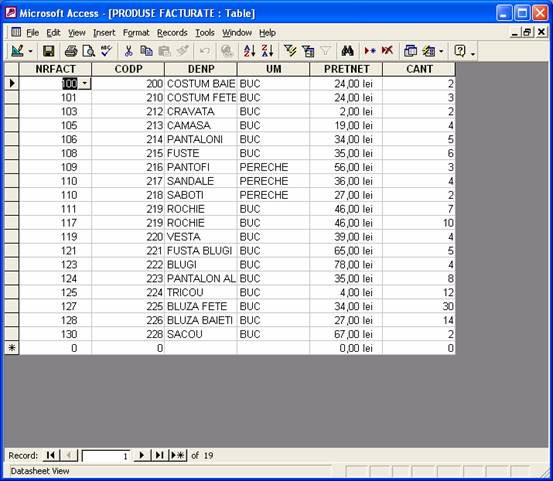Viewport: 553px width, 481px height.
Task: Click the record number input field
Action: [106, 456]
